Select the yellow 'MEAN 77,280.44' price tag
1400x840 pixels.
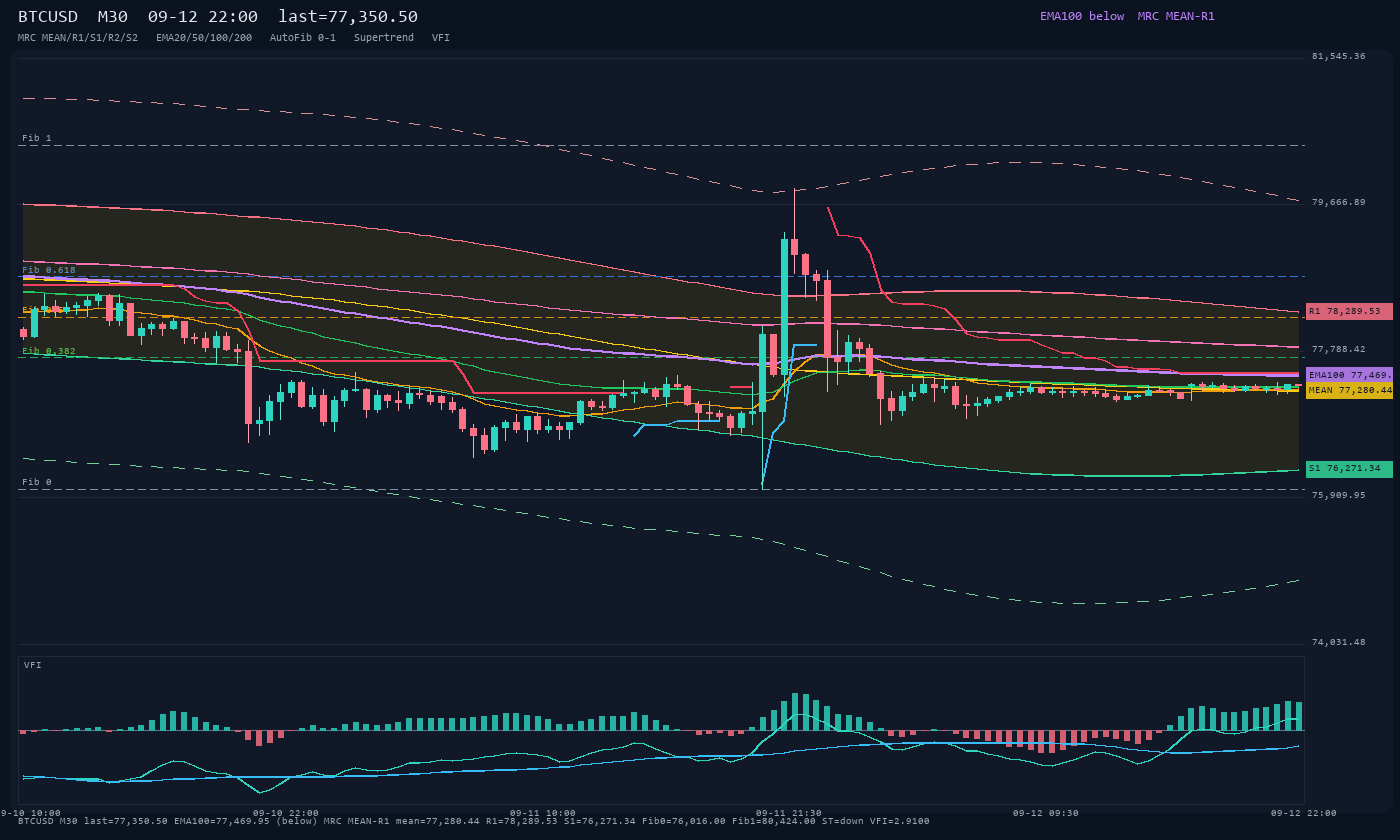(x=1349, y=390)
